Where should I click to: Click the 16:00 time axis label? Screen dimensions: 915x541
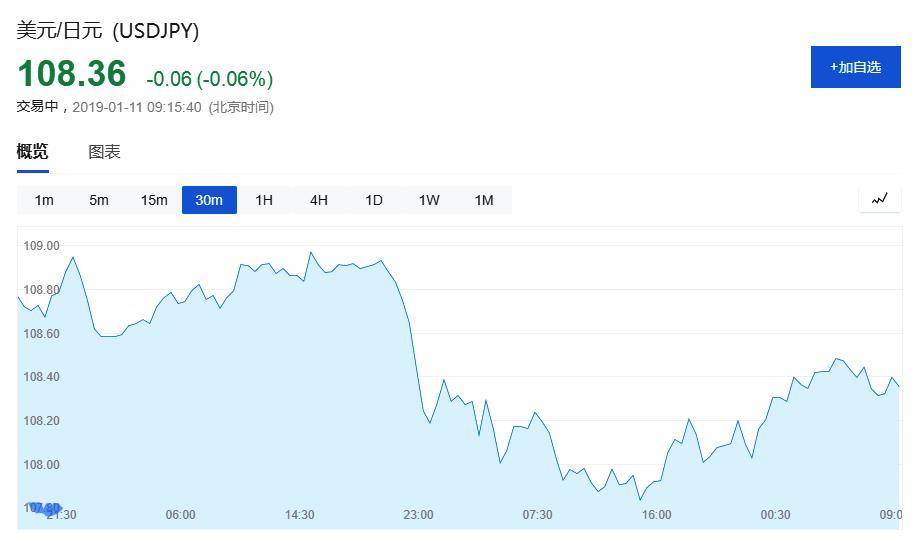656,515
